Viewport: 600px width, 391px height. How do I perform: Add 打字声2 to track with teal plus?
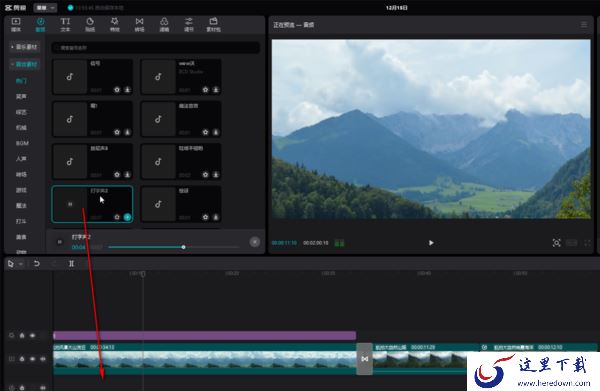pos(127,217)
